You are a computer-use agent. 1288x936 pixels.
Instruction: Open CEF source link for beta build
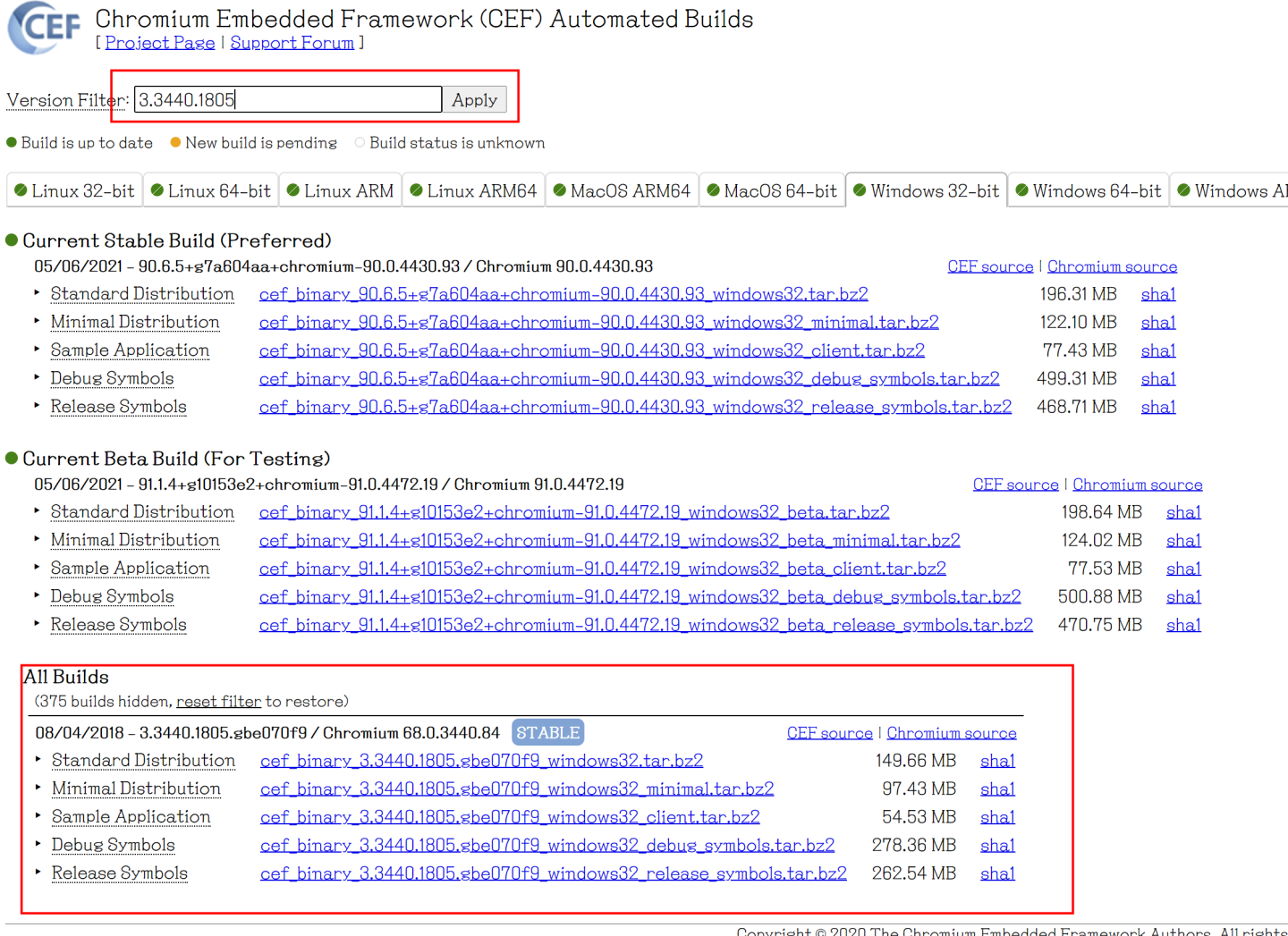coord(1015,485)
